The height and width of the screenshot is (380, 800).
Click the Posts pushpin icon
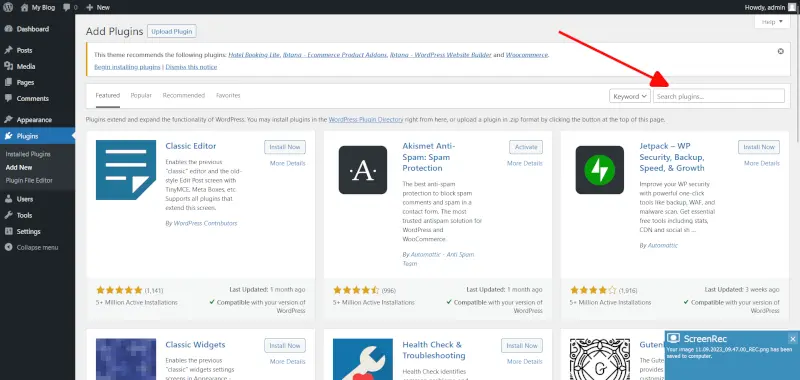coord(8,50)
